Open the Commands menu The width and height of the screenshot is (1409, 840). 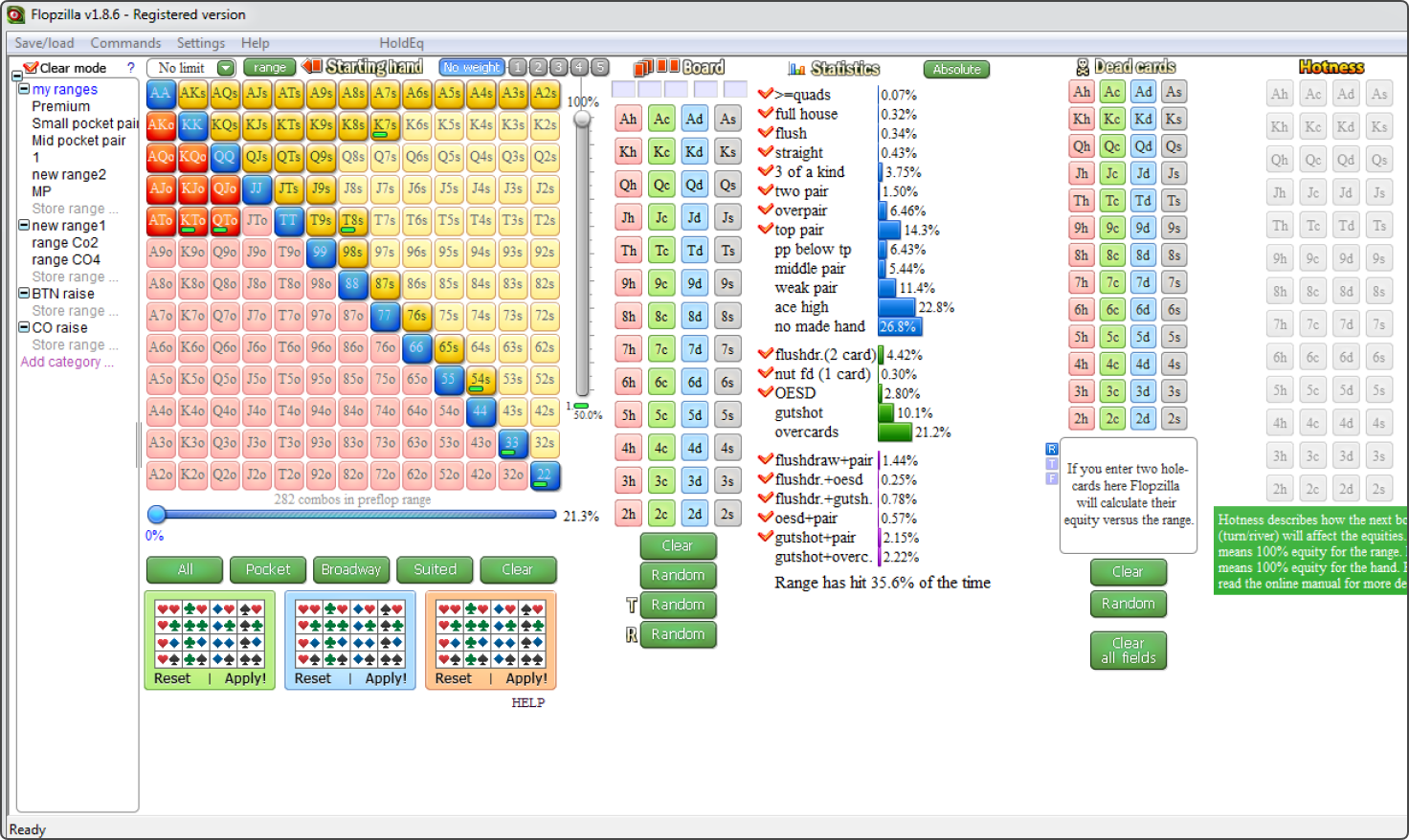(125, 42)
